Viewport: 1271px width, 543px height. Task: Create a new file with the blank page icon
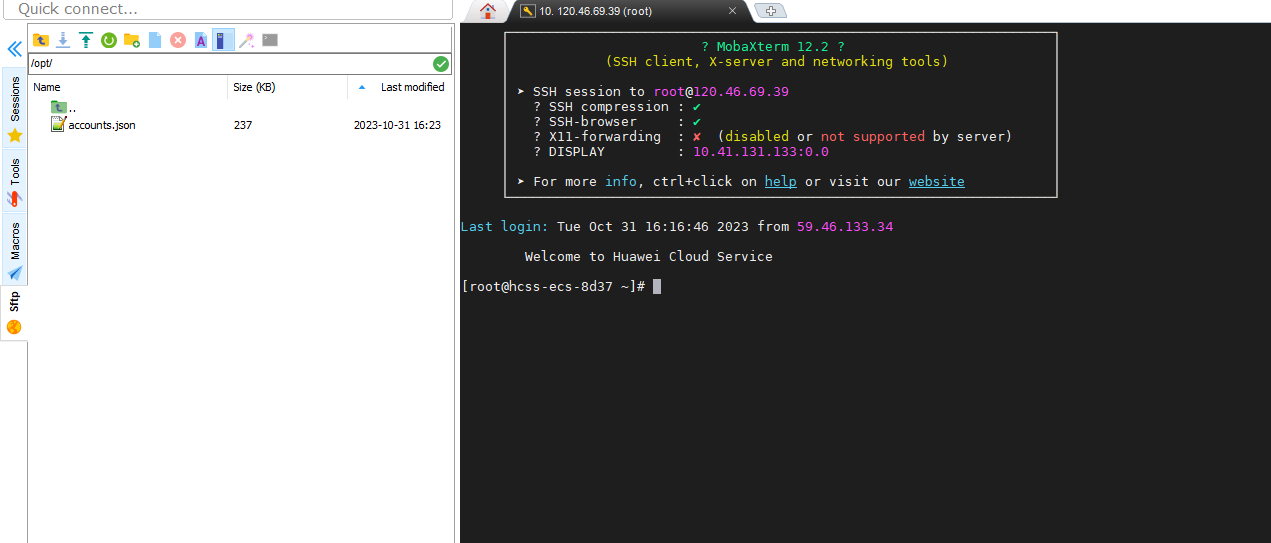pos(155,40)
